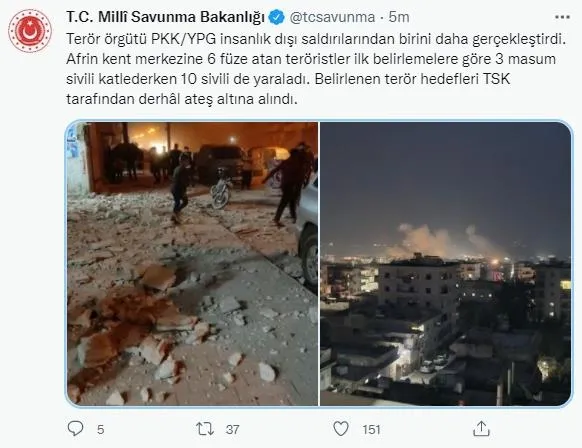Click the smoke plume in the right photo

447,241
